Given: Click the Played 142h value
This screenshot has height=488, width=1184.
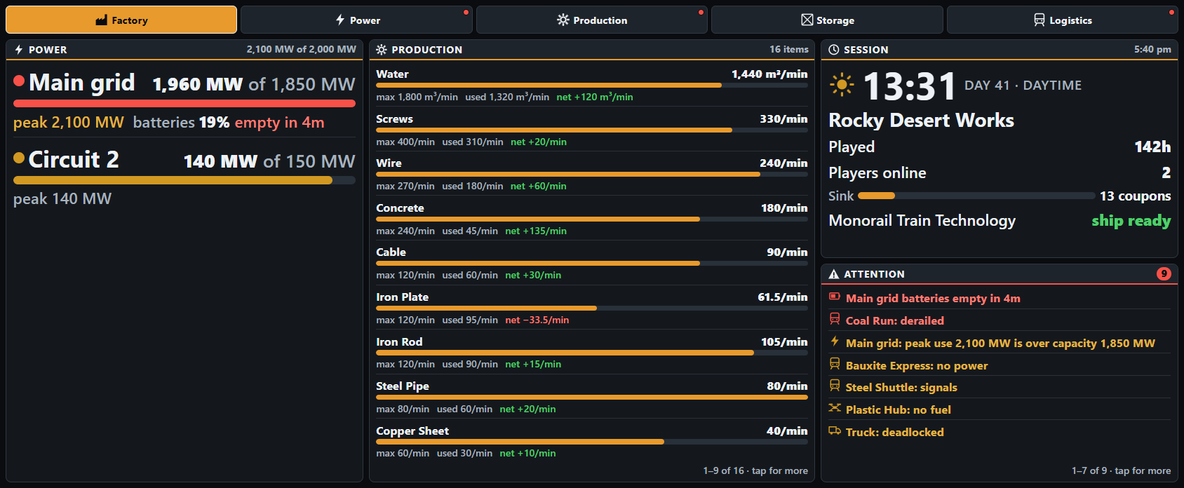Looking at the screenshot, I should pos(1152,147).
